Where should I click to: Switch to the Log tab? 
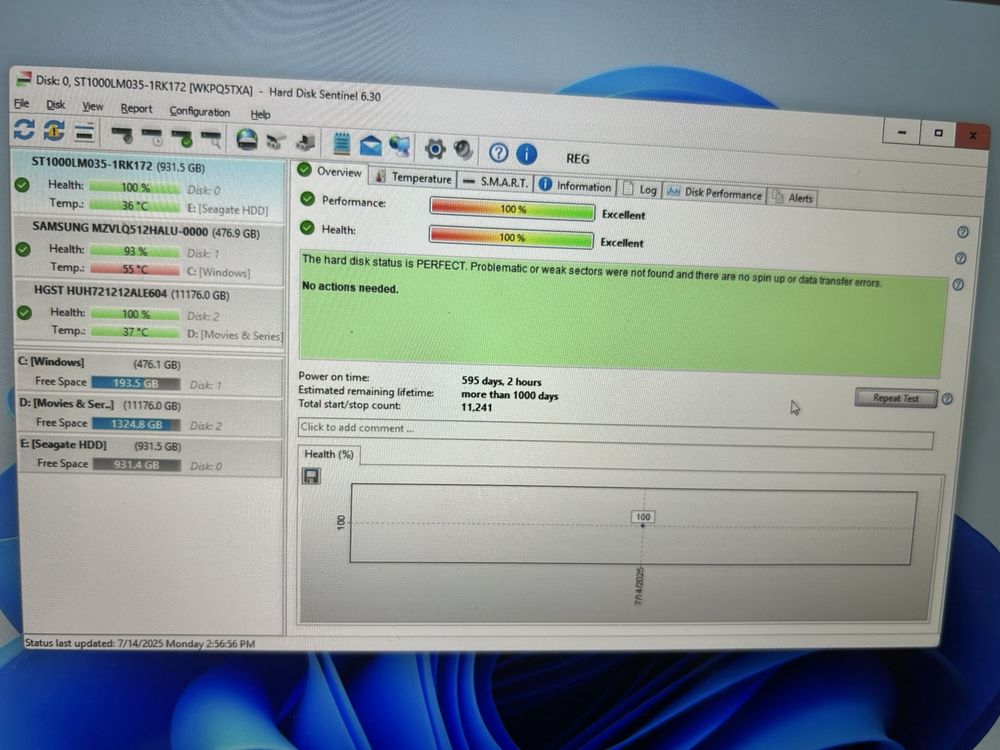pyautogui.click(x=640, y=189)
